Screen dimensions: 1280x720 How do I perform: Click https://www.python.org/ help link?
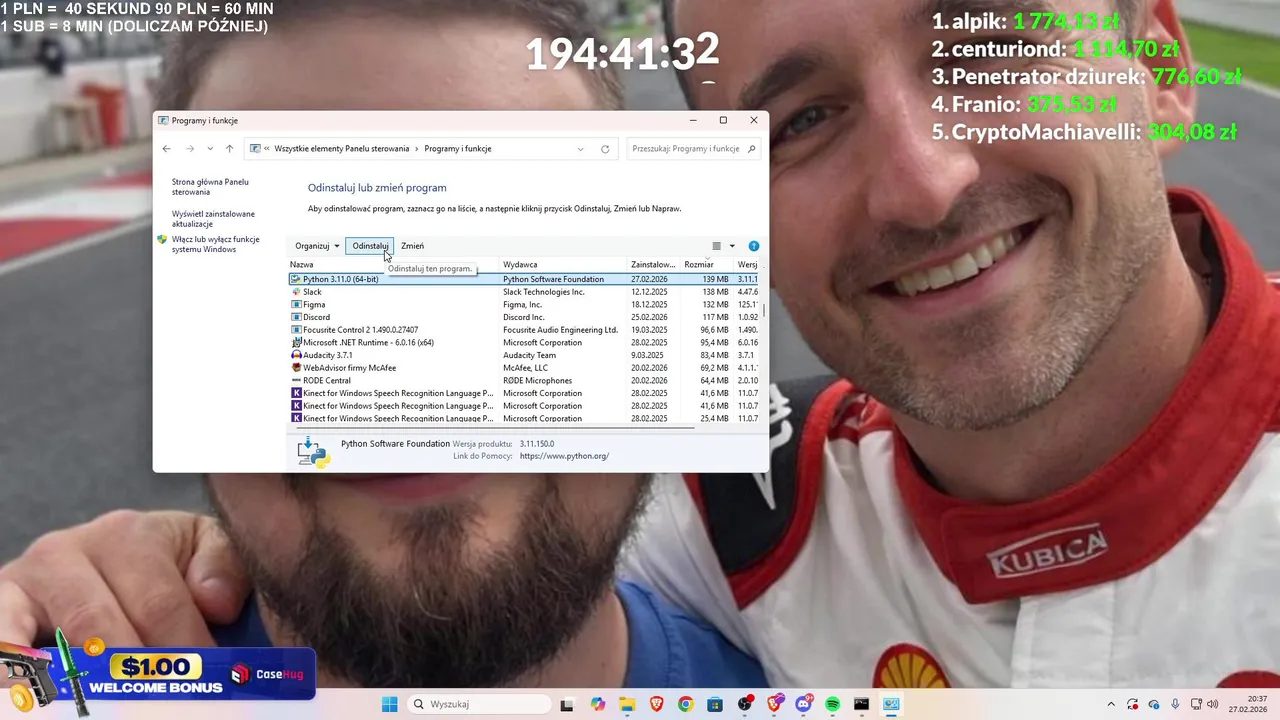[564, 456]
